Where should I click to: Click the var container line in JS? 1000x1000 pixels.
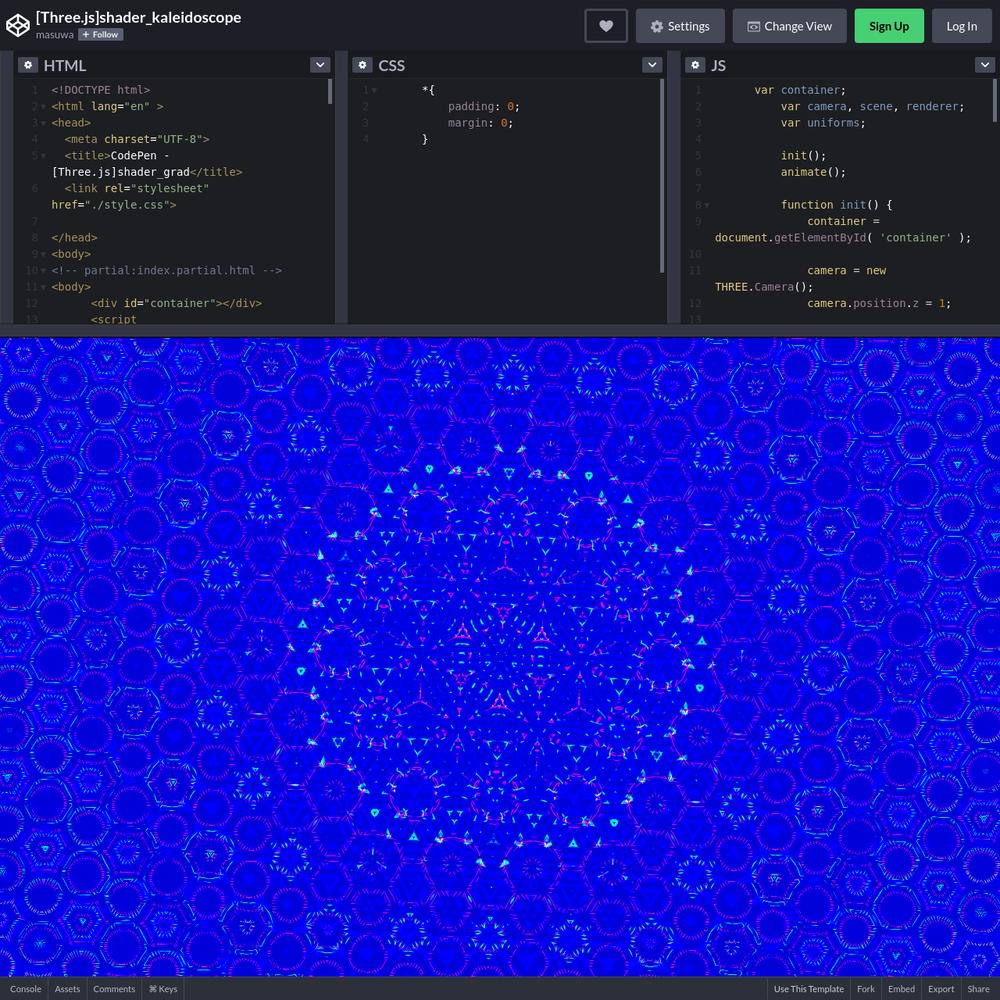(800, 90)
